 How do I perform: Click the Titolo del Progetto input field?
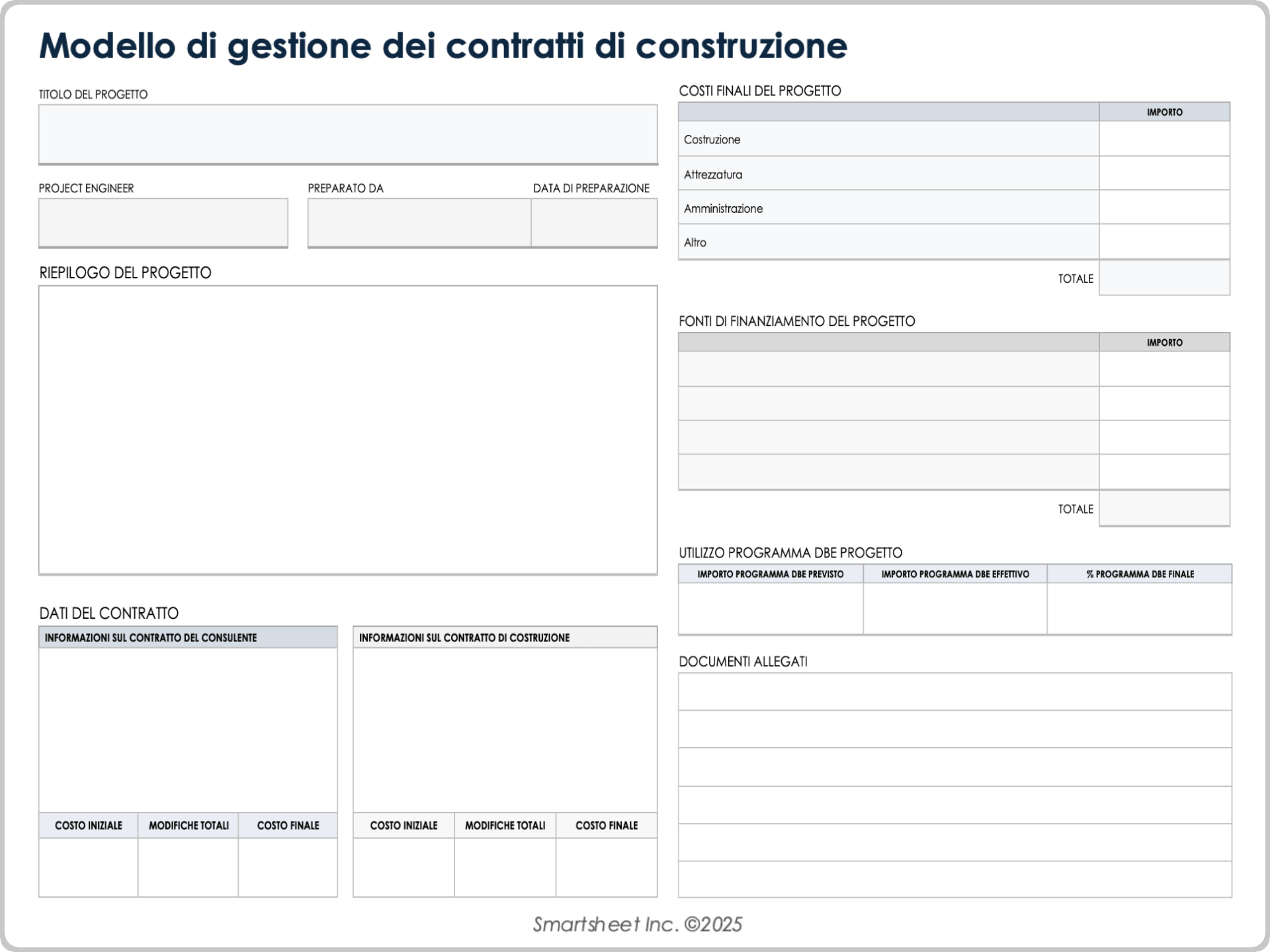(348, 134)
